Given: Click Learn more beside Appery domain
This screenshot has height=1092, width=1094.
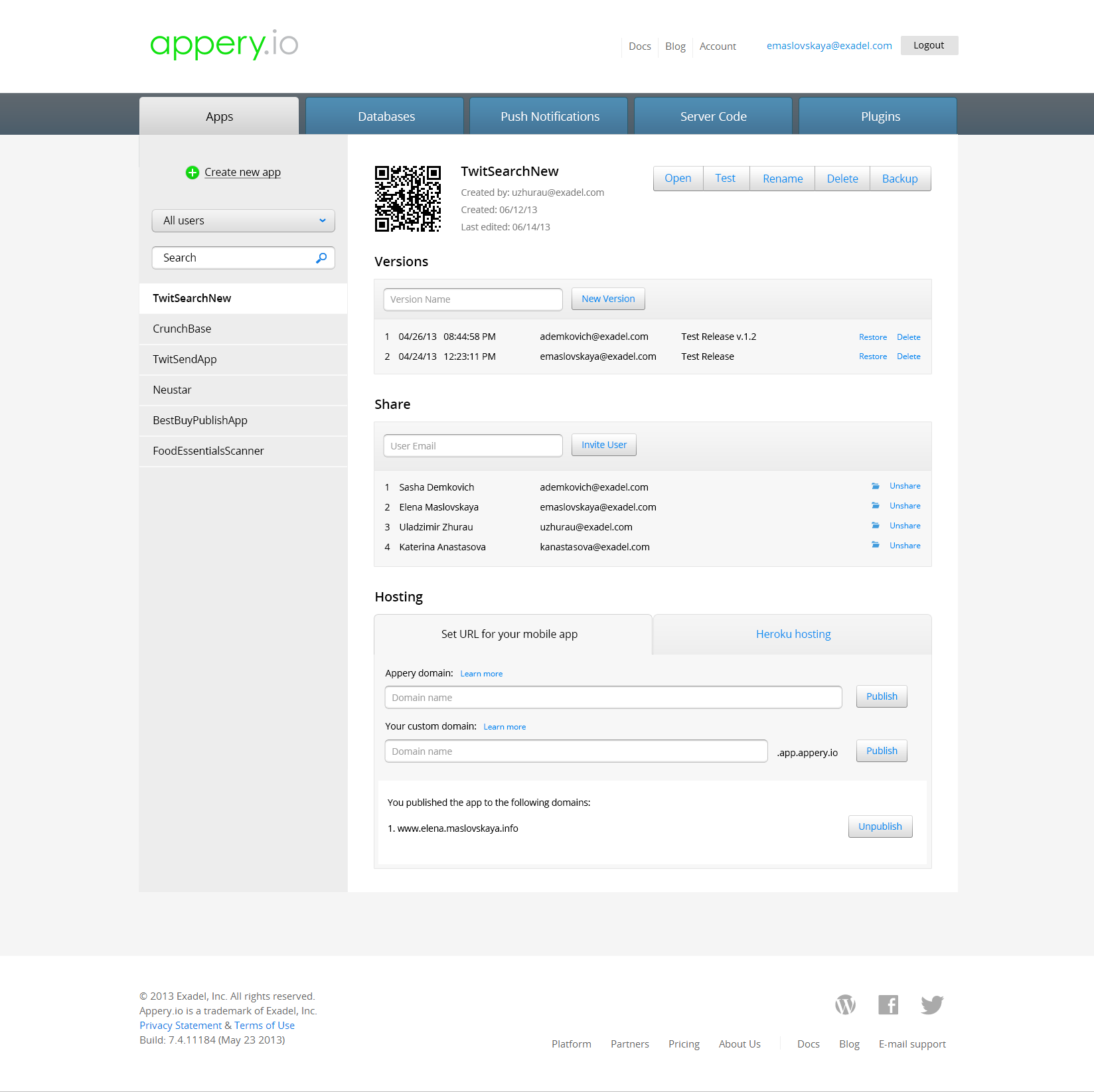Looking at the screenshot, I should coord(481,674).
